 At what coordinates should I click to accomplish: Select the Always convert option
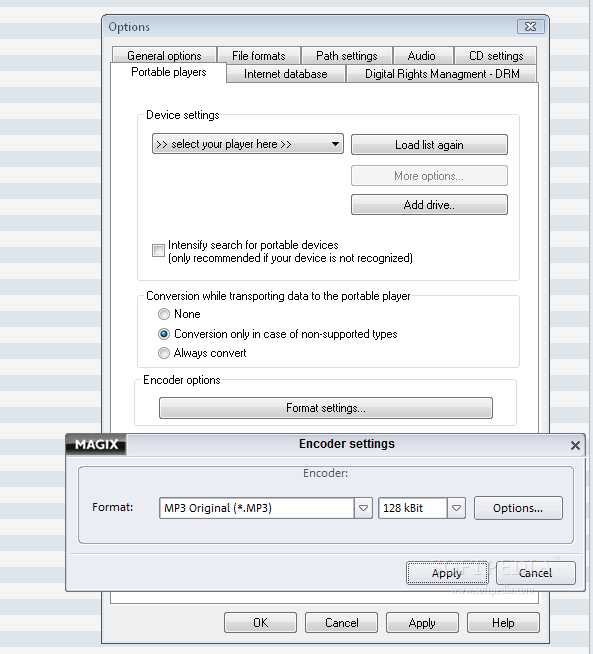164,353
